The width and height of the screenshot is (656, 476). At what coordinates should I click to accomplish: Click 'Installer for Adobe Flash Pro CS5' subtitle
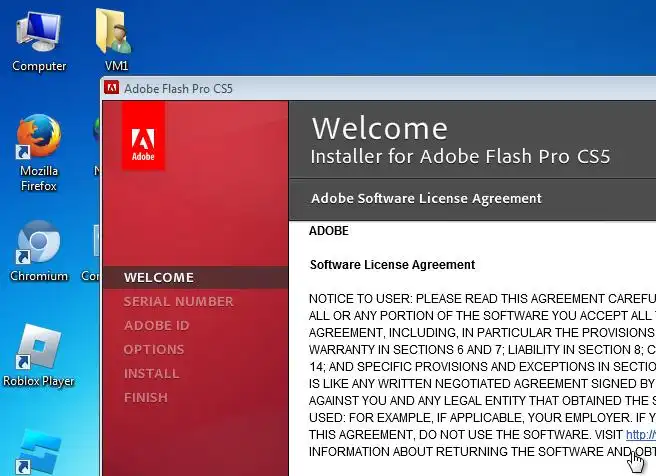(460, 156)
